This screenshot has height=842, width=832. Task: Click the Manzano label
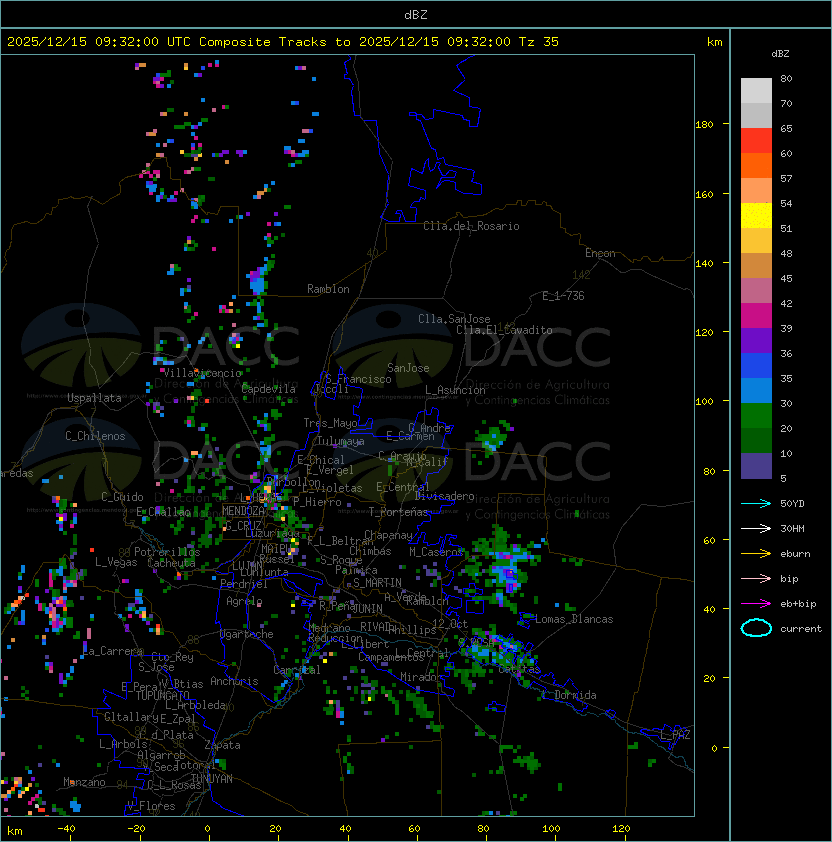(84, 782)
